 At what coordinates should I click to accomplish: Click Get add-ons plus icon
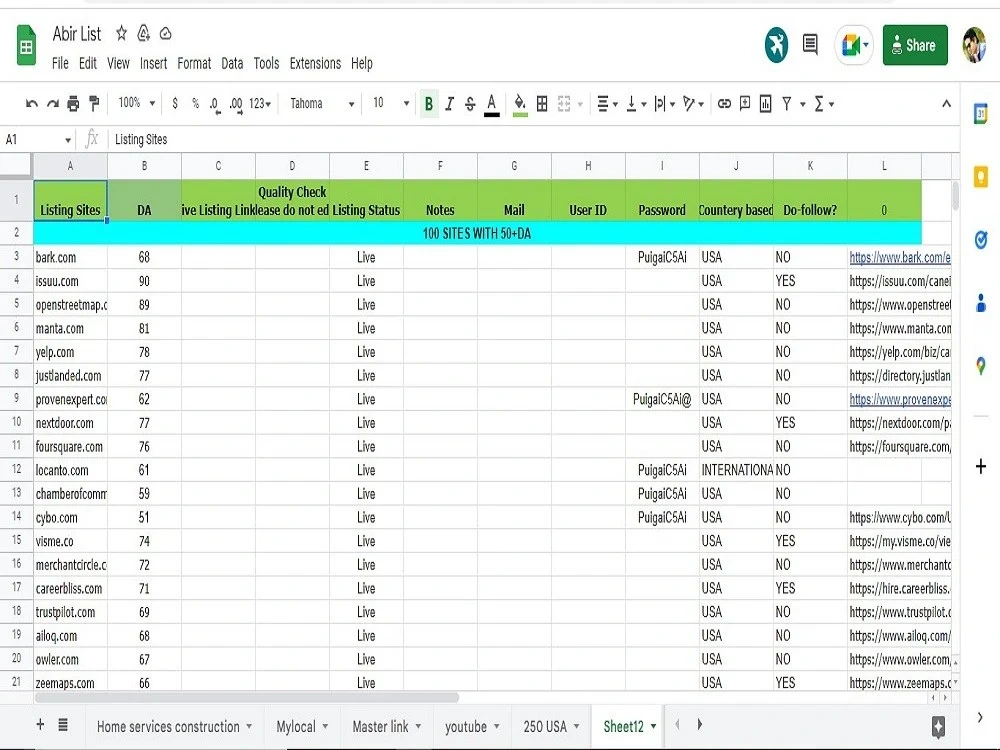(x=981, y=466)
